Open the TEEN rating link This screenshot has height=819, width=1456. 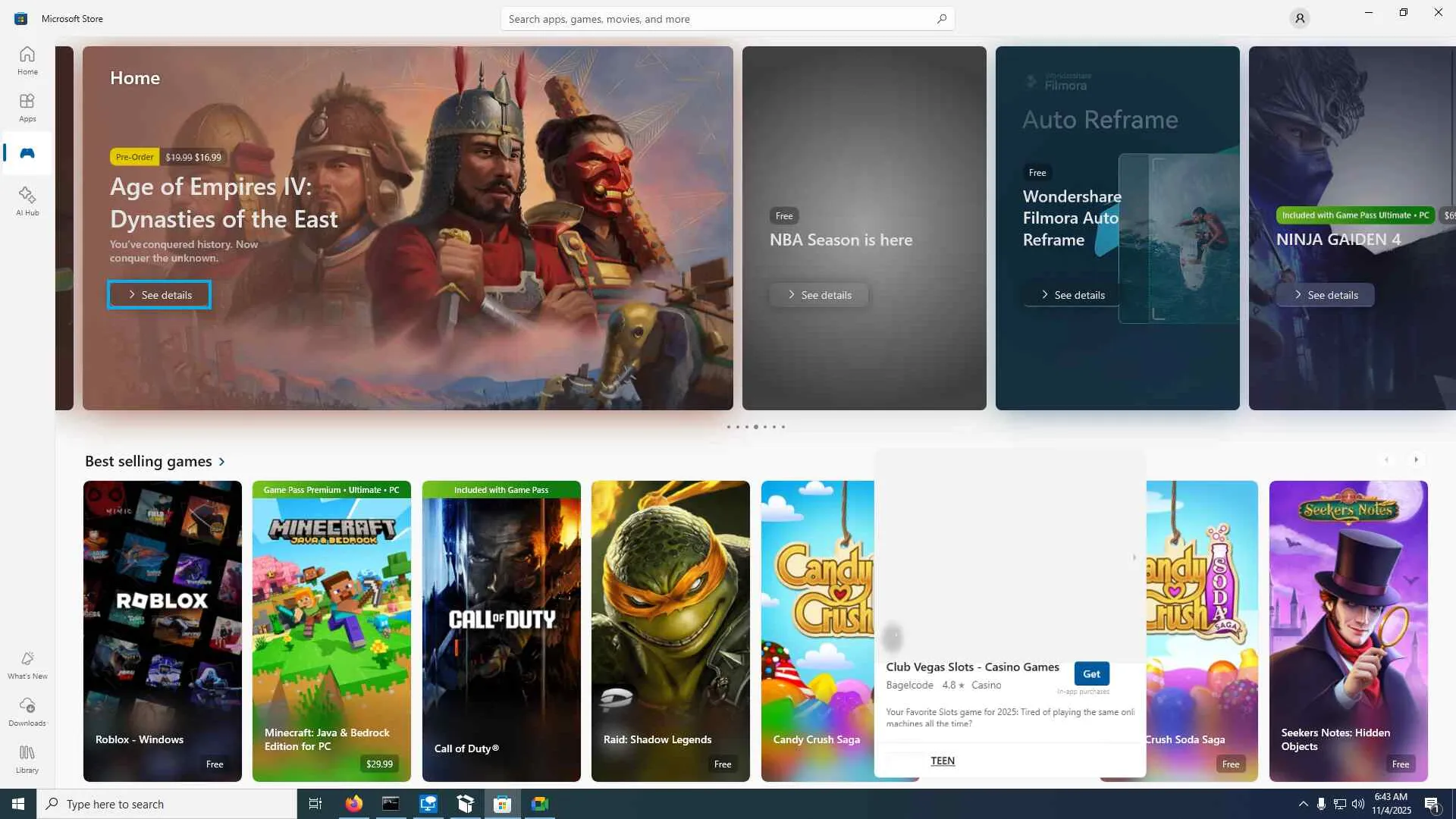pyautogui.click(x=943, y=761)
